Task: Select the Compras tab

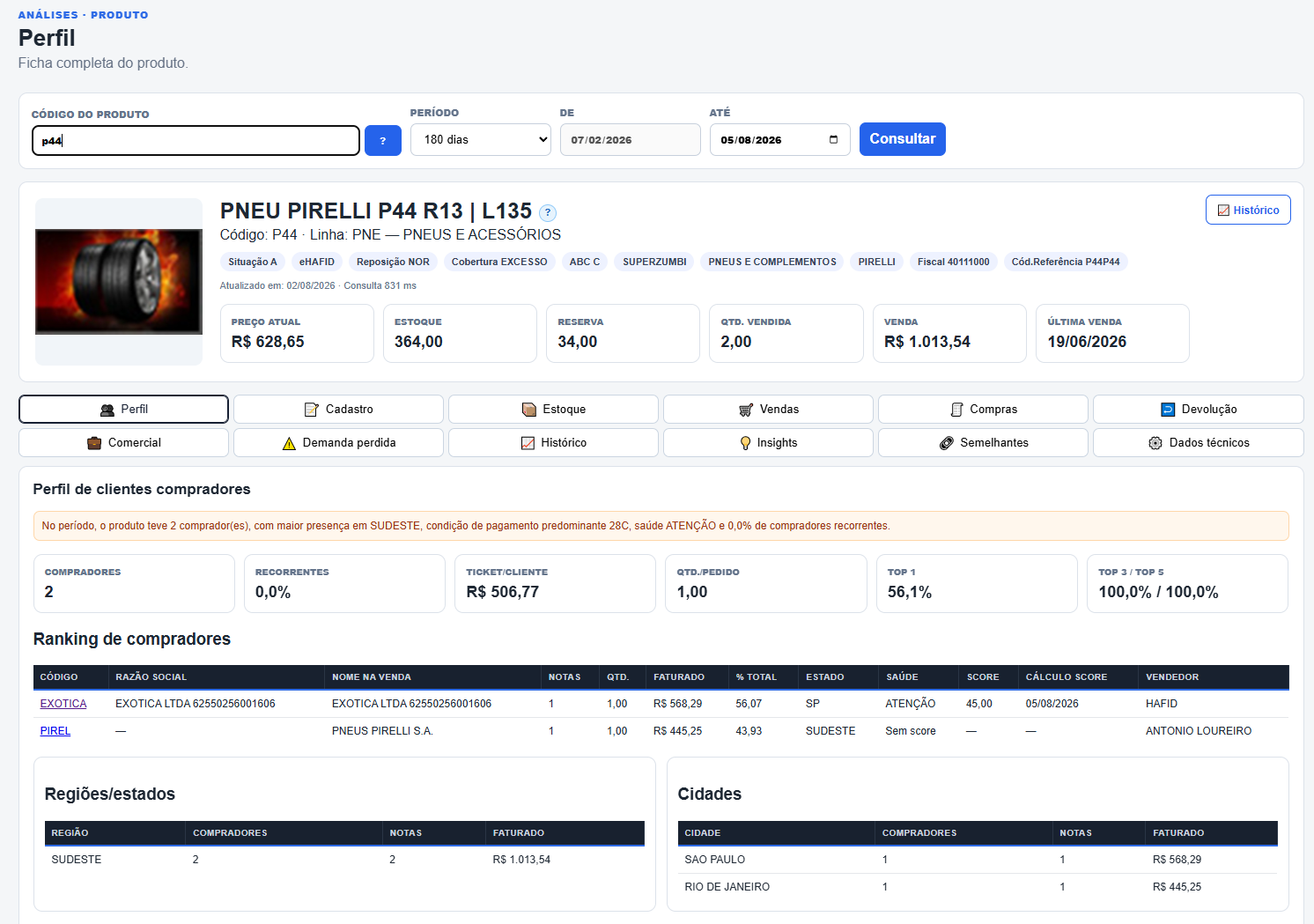Action: click(983, 409)
